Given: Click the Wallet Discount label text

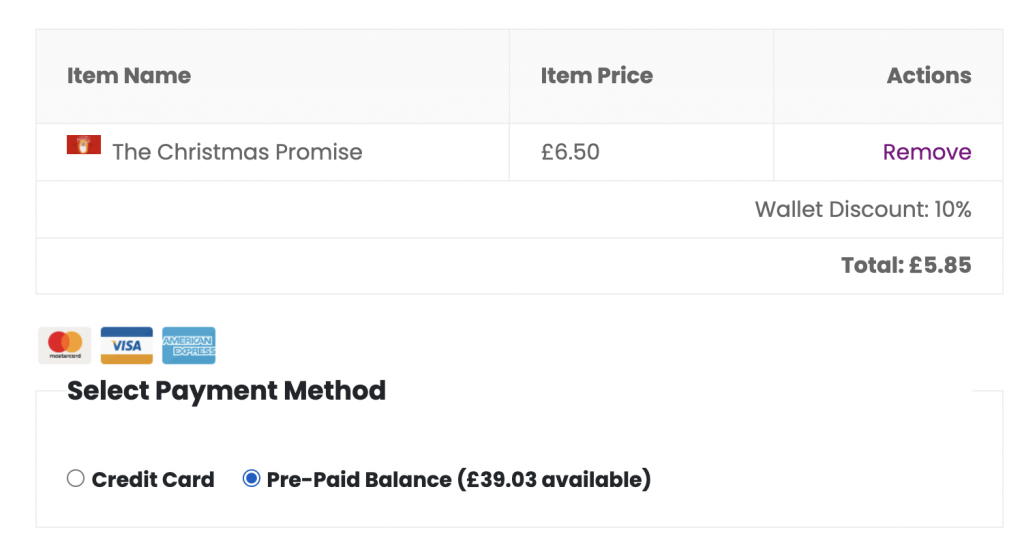Looking at the screenshot, I should tap(842, 210).
